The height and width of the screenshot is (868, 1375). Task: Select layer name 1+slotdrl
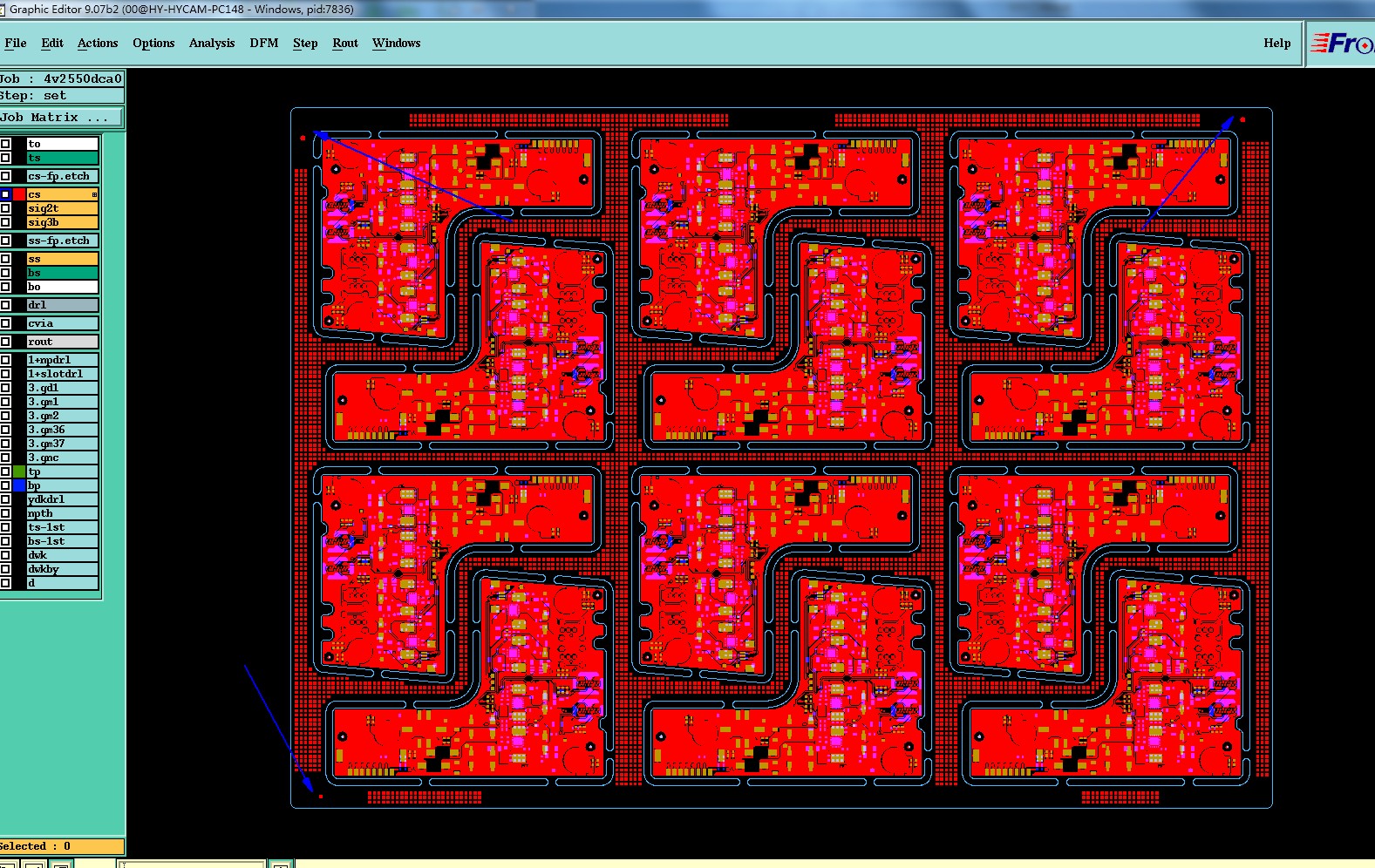(63, 374)
